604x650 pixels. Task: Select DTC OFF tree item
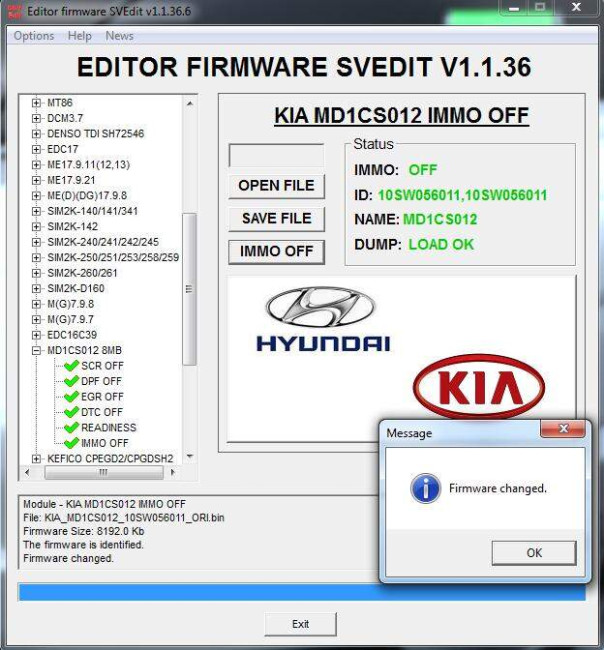pyautogui.click(x=102, y=412)
